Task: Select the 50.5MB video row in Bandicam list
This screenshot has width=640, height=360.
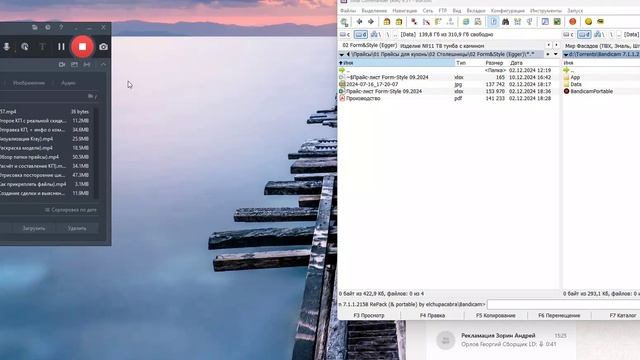Action: pos(45,157)
